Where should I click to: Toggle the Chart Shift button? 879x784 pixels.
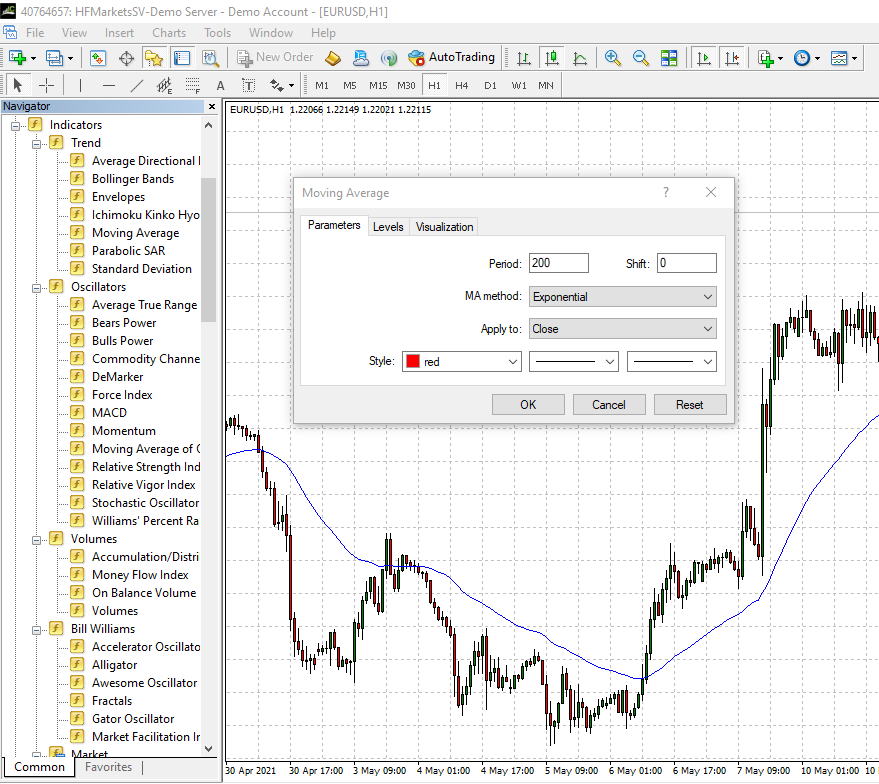(x=733, y=58)
